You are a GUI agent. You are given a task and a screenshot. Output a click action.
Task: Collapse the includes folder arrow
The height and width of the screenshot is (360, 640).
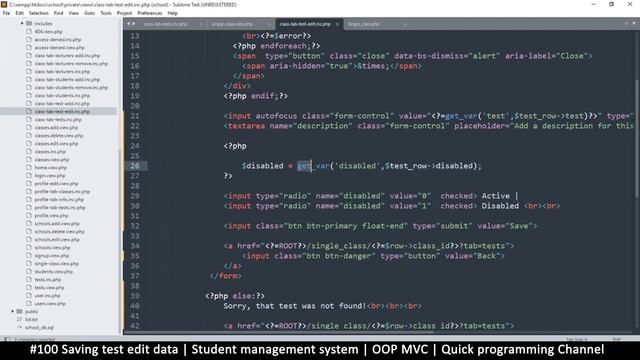(x=22, y=23)
